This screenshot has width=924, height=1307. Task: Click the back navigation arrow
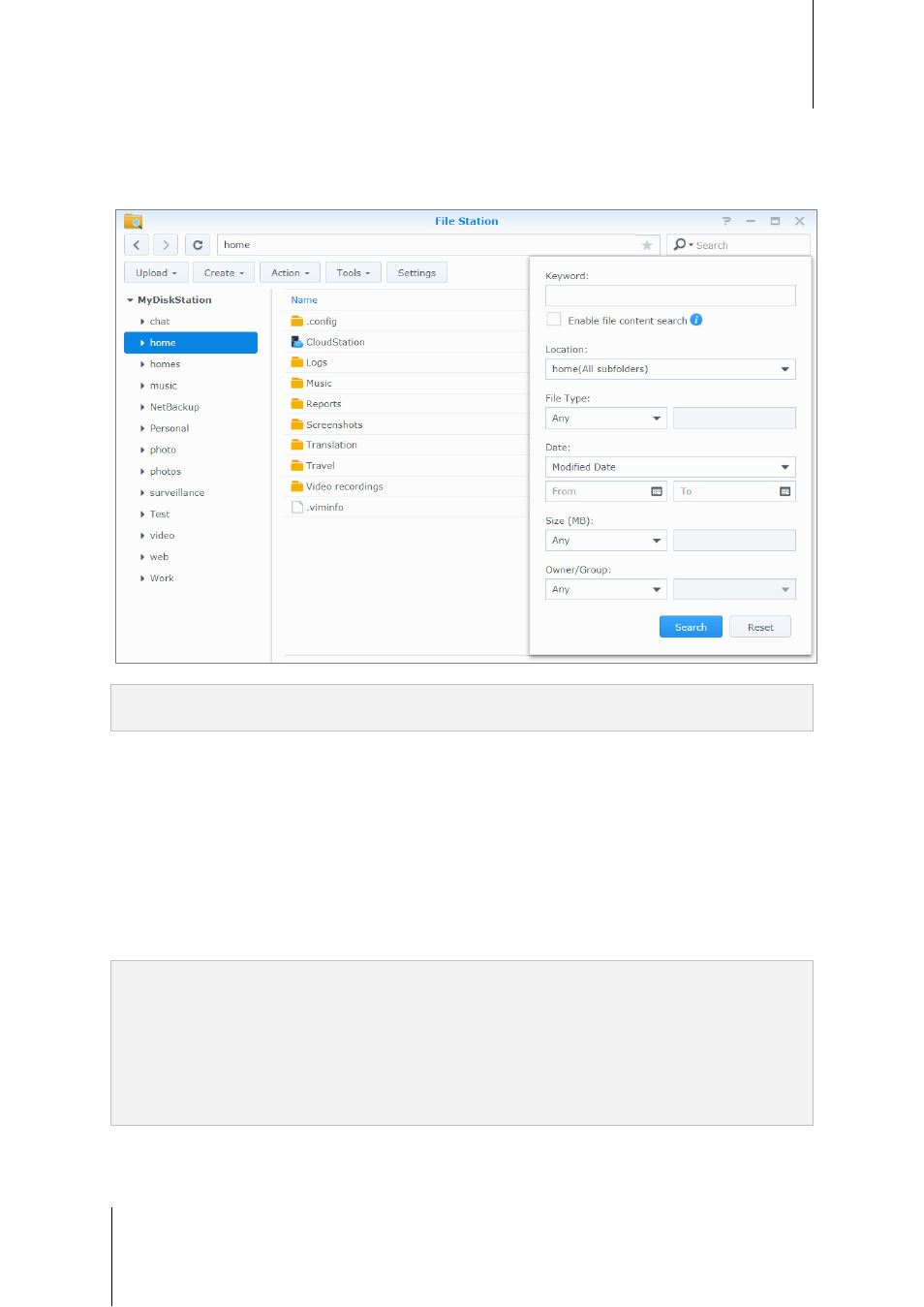(x=137, y=245)
